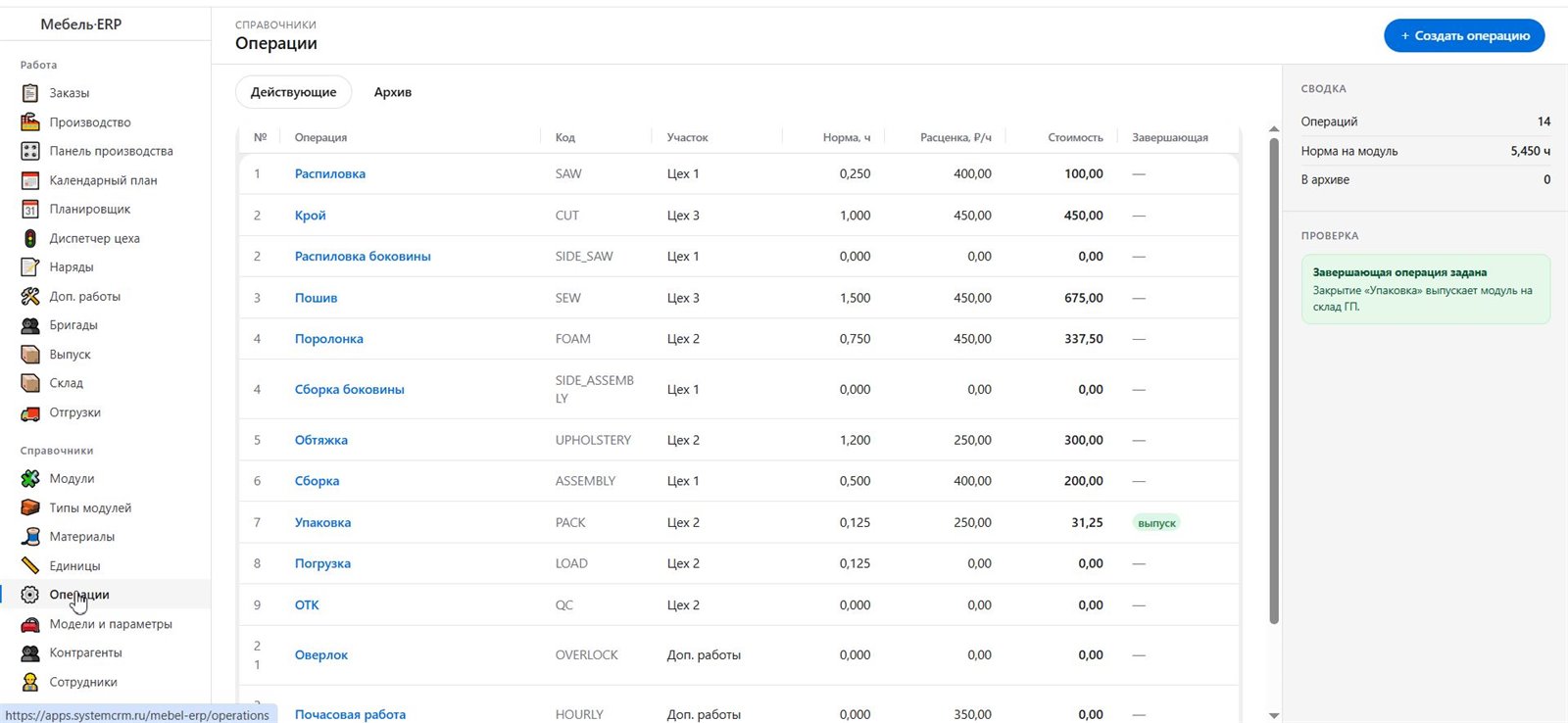
Task: Click the table's vertical scrollbar thumb
Action: pos(1274,380)
